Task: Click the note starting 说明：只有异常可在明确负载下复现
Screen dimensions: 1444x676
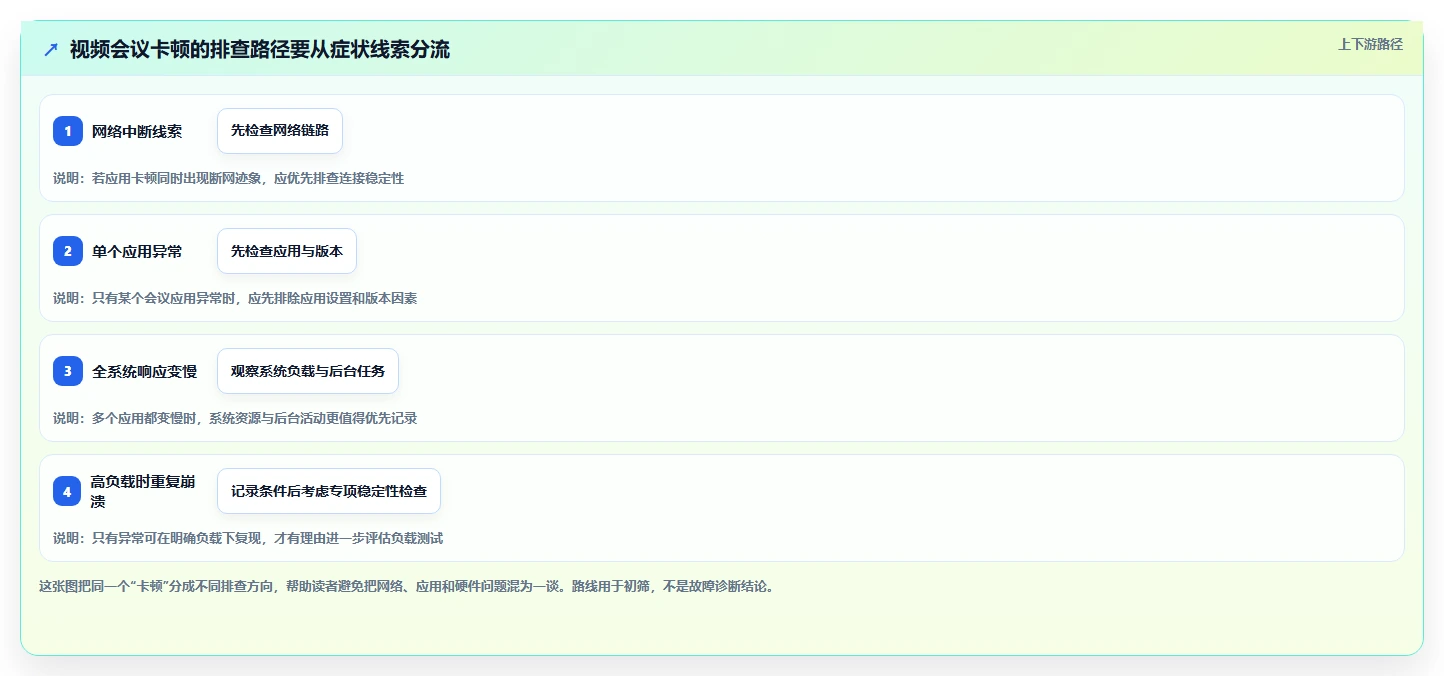Action: 248,538
